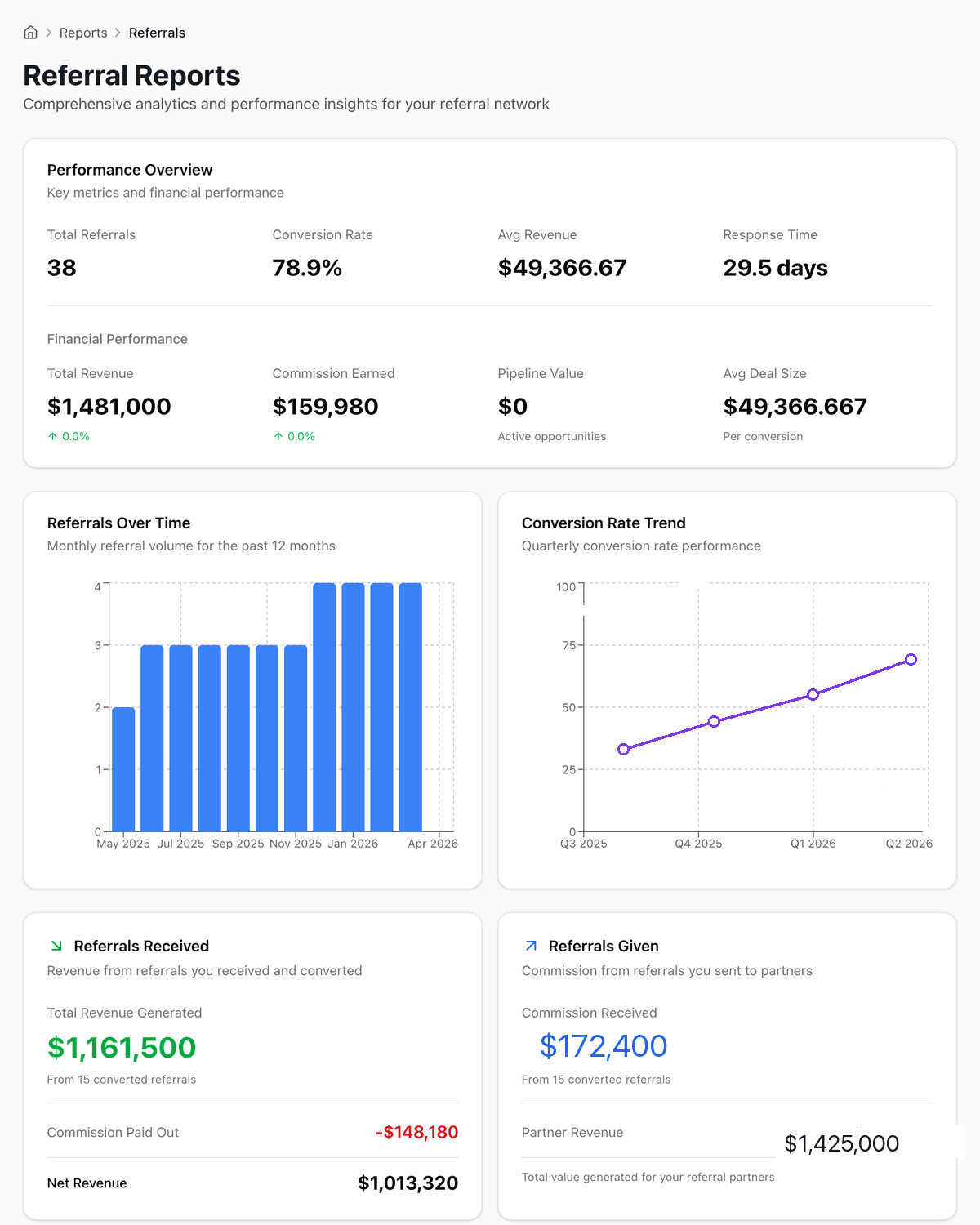Click the Jan 2026 bar in the bar chart

[355, 702]
